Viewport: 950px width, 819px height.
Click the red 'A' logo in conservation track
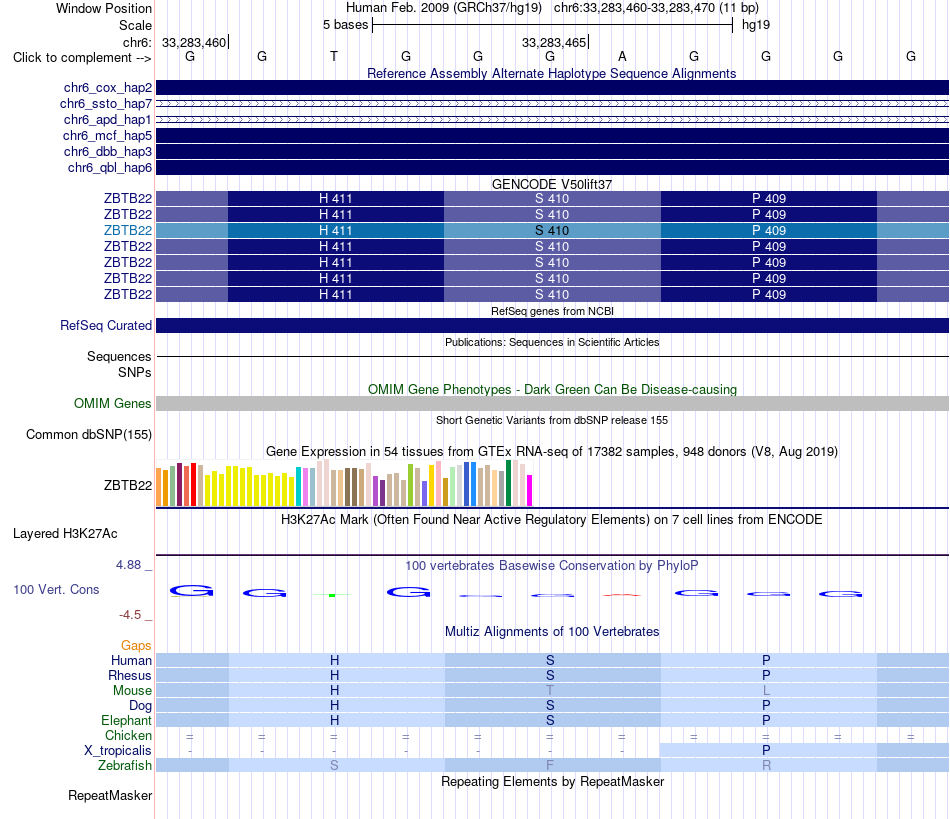click(x=622, y=595)
